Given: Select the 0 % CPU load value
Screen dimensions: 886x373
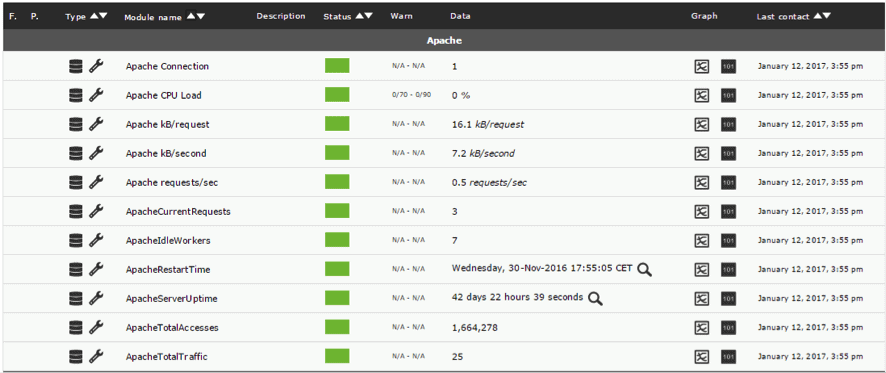Looking at the screenshot, I should pos(461,96).
